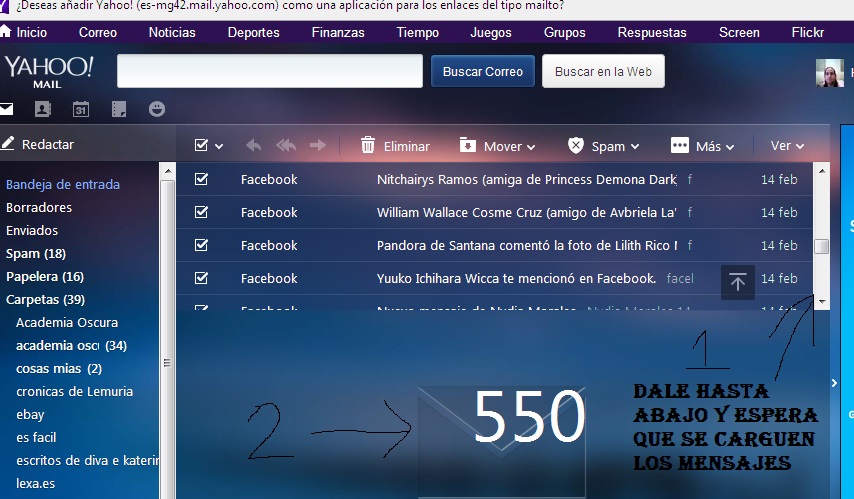Screen dimensions: 854x499
Task: Open the select-all dropdown arrow
Action: (x=219, y=146)
